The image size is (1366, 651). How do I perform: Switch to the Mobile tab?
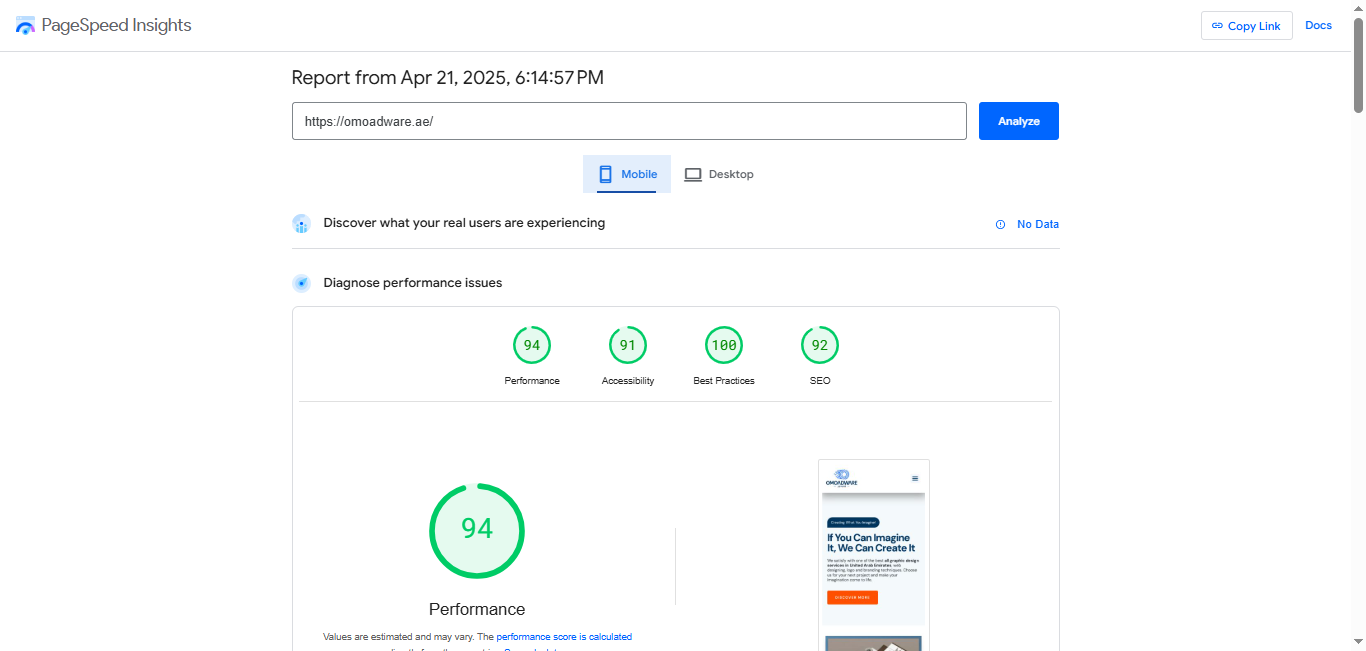pyautogui.click(x=627, y=174)
